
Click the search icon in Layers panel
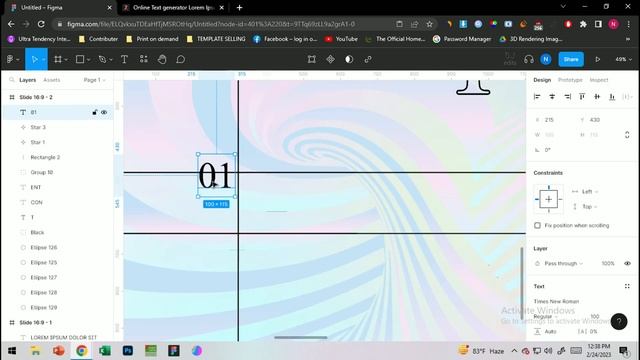[12, 80]
